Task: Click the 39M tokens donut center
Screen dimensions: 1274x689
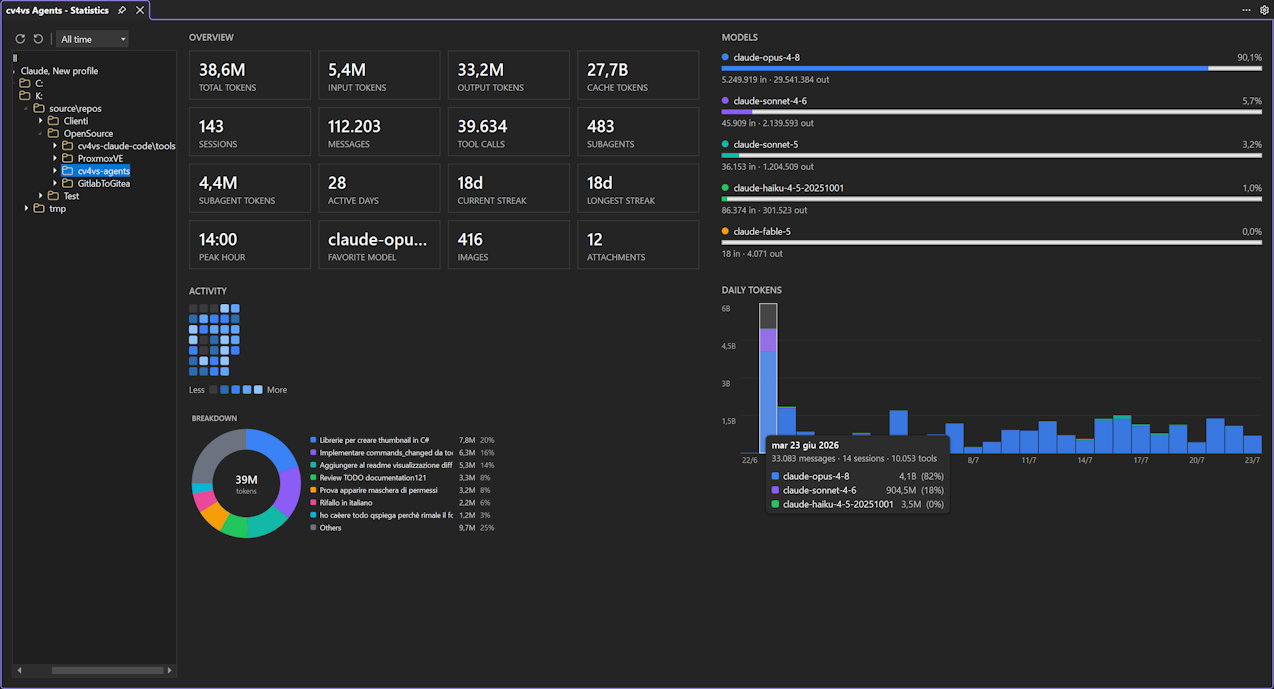Action: [246, 484]
